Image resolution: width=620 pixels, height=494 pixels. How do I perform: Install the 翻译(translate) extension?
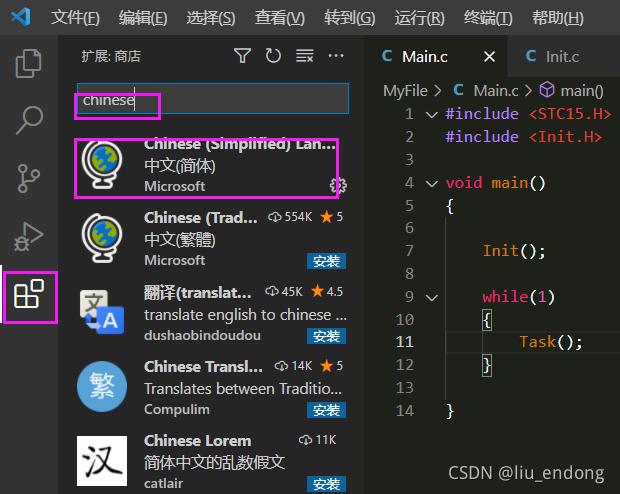click(326, 336)
